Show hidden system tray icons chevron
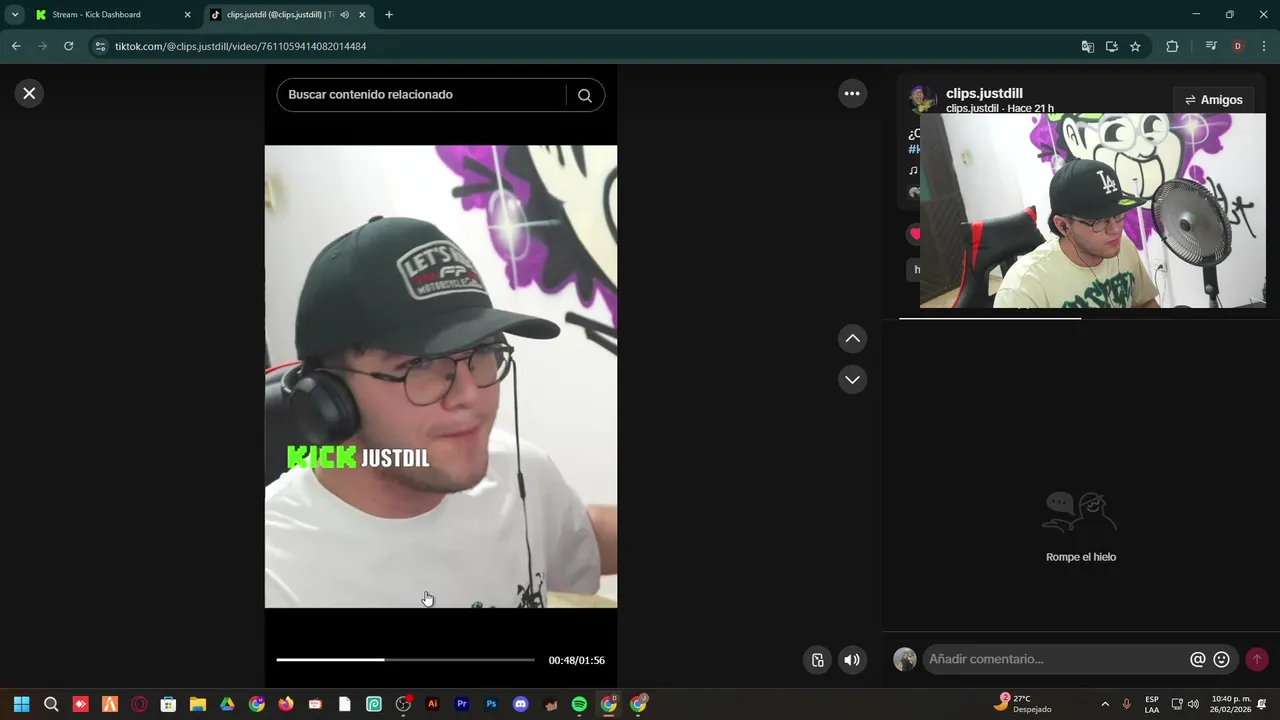Viewport: 1280px width, 720px height. 1105,704
